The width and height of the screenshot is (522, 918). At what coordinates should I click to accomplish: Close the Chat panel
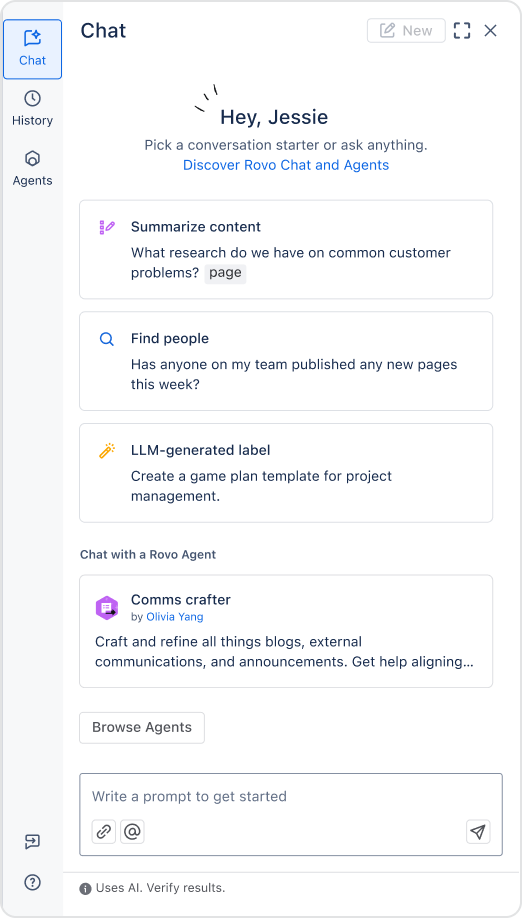490,30
